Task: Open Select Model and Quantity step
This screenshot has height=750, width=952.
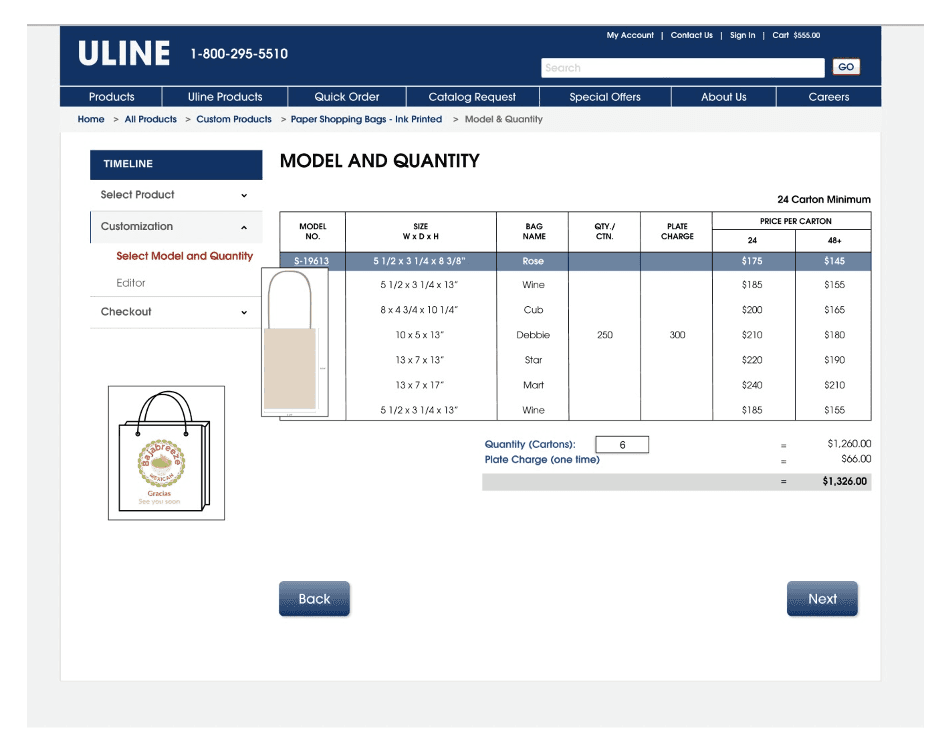Action: tap(185, 256)
